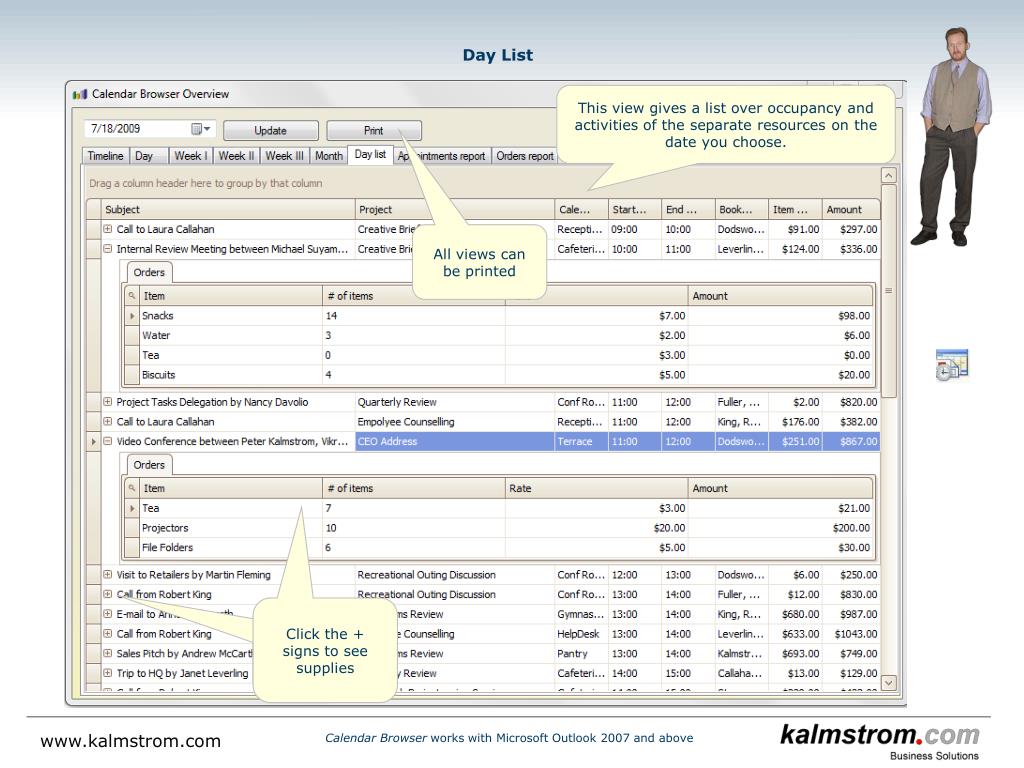The width and height of the screenshot is (1024, 768).
Task: Click the row indicator arrow for Snacks
Action: pyautogui.click(x=132, y=315)
